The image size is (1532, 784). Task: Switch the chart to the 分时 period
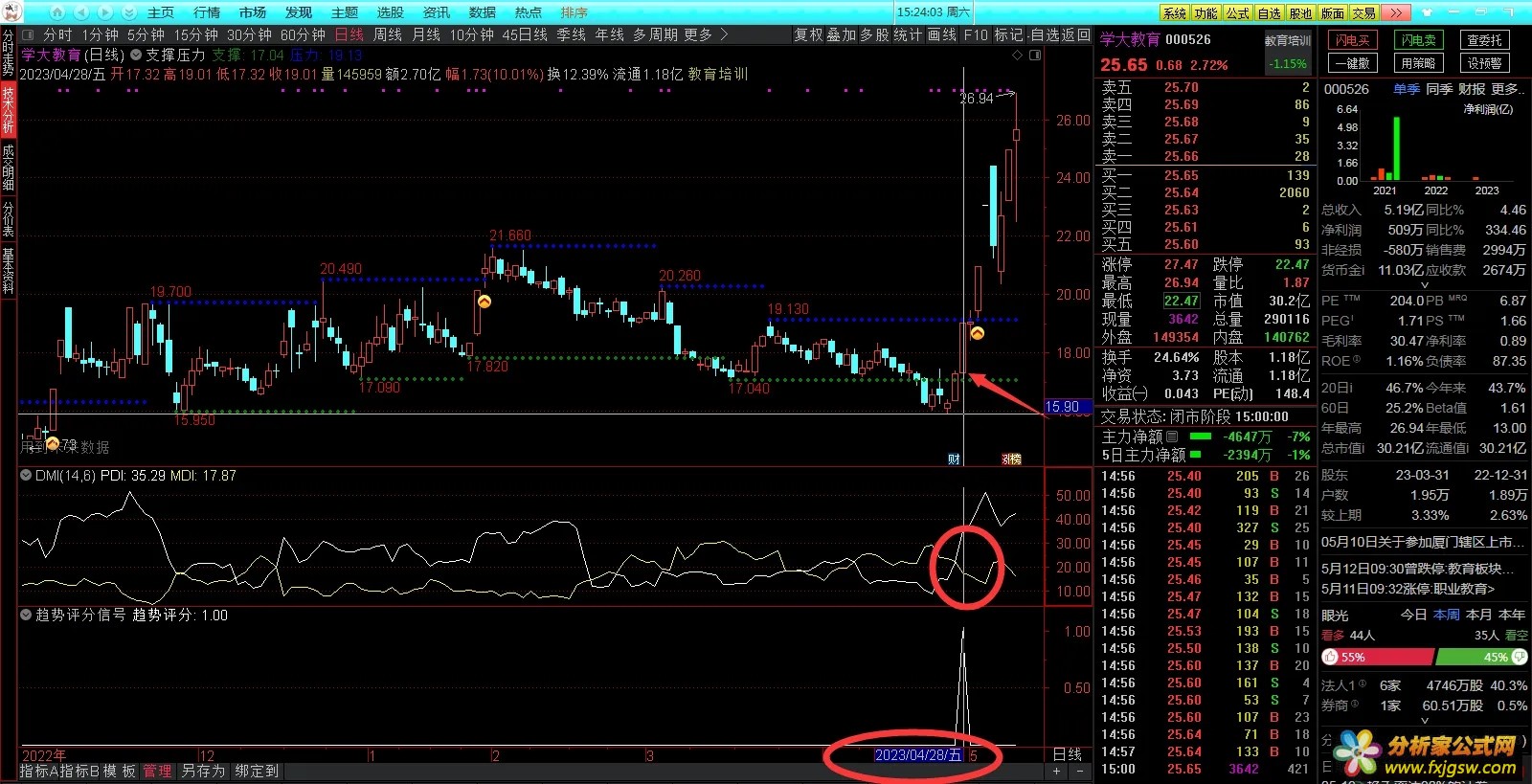(x=57, y=34)
